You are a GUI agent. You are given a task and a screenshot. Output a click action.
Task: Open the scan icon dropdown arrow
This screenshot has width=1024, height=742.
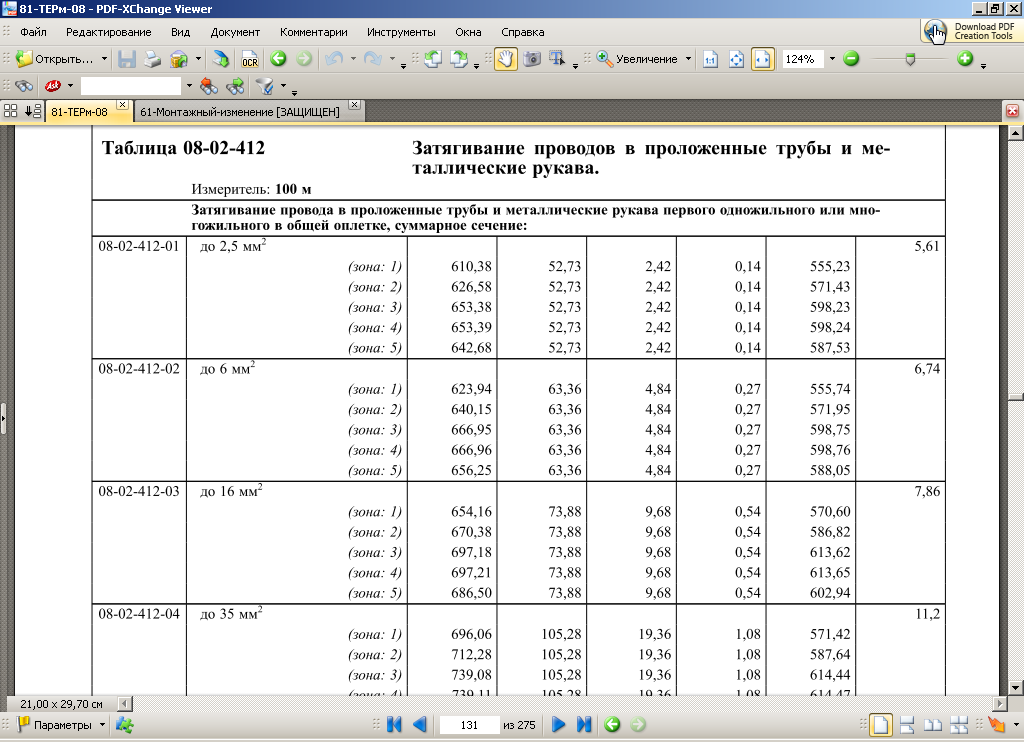(x=198, y=59)
